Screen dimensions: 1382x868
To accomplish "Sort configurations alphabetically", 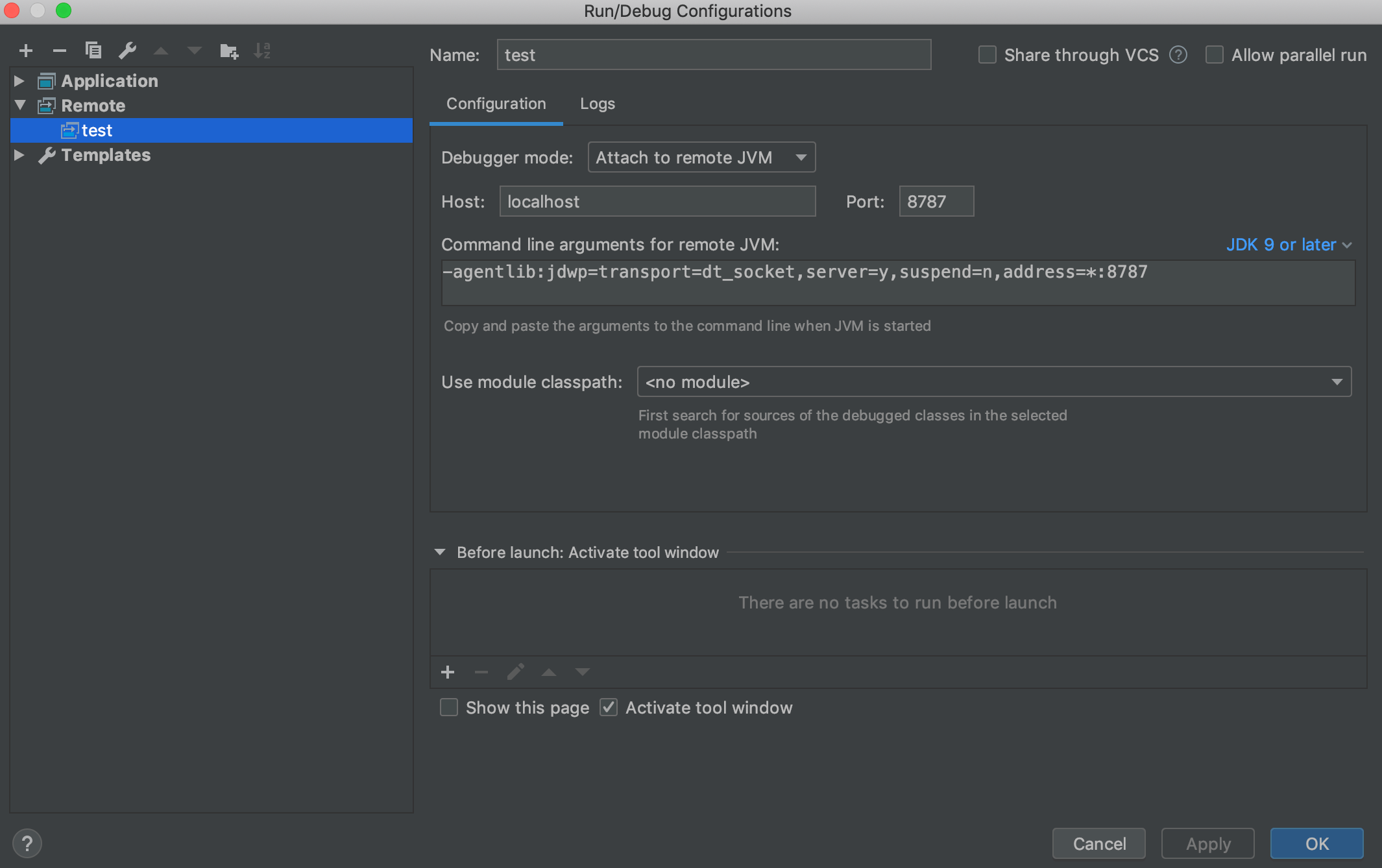I will 262,51.
